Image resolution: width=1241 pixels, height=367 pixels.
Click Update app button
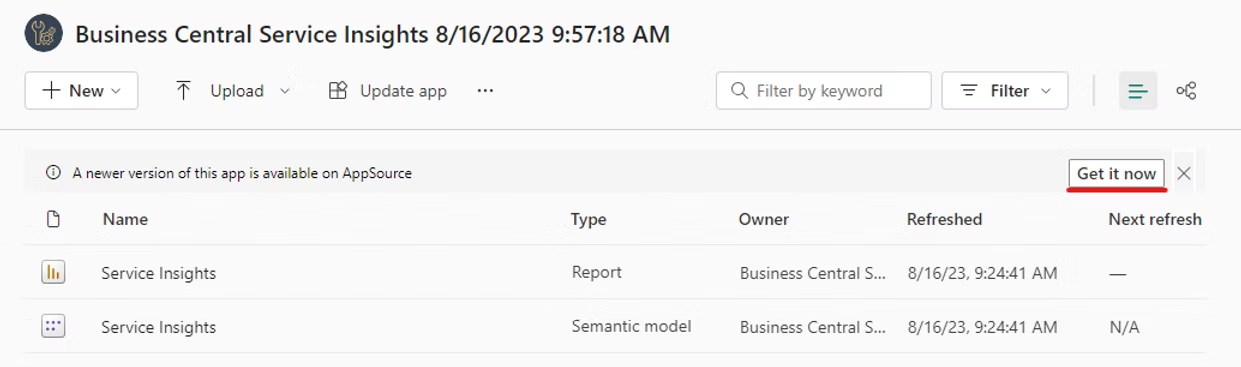click(x=388, y=90)
